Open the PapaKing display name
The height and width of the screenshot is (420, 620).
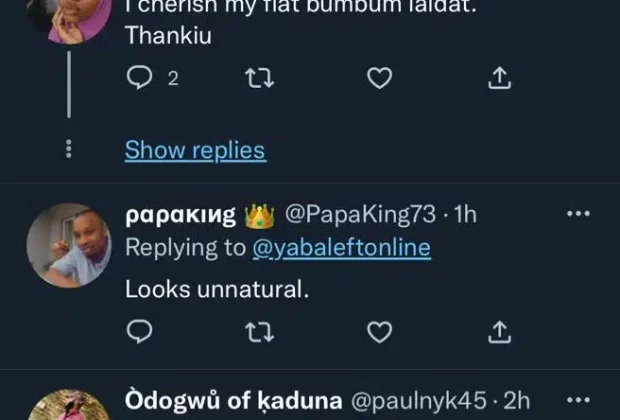tap(181, 214)
